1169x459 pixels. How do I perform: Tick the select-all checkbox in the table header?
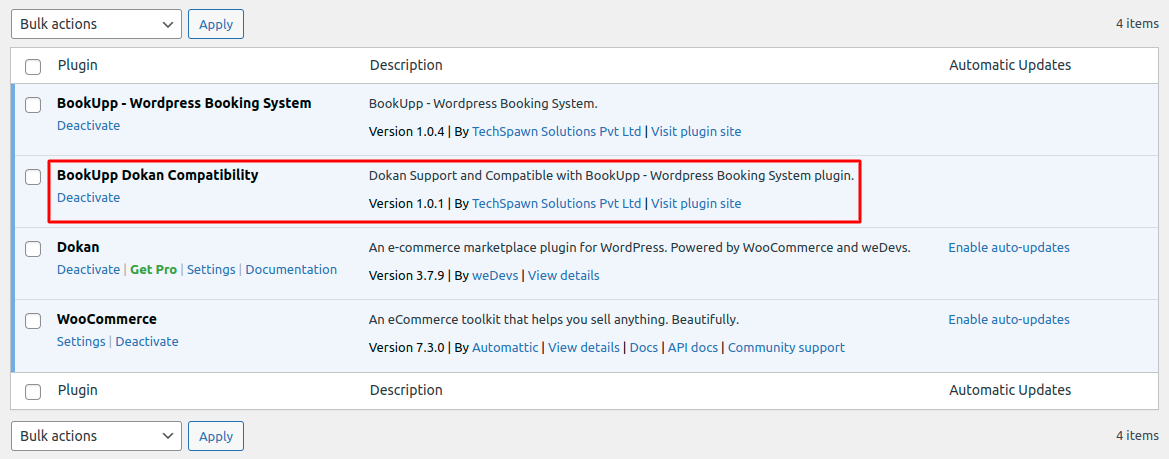click(x=33, y=66)
